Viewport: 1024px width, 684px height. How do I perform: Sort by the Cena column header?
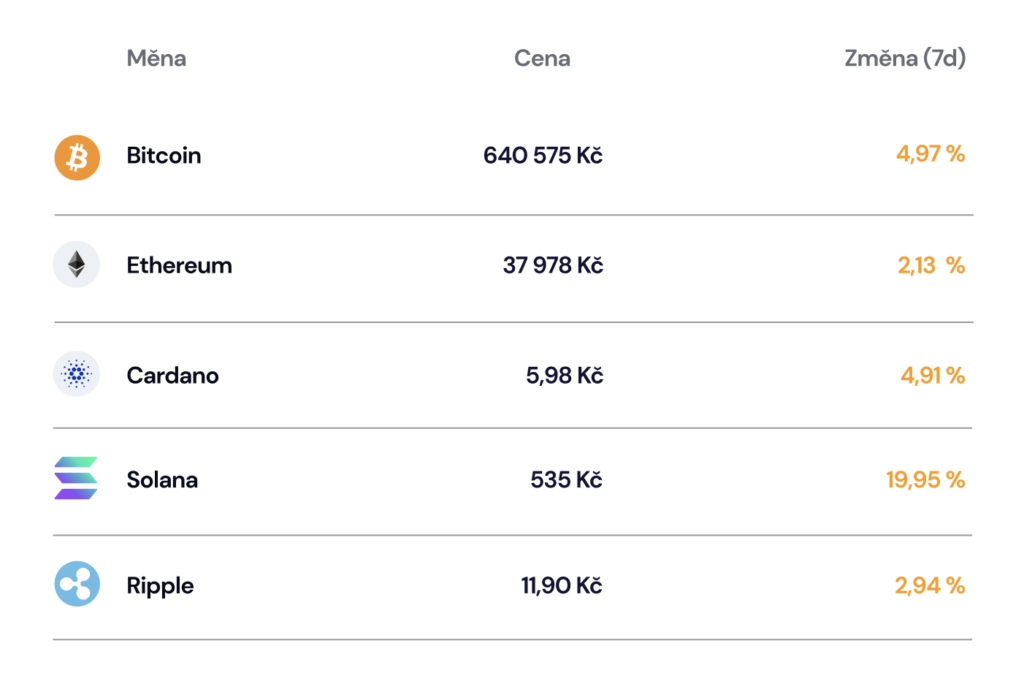pos(542,58)
